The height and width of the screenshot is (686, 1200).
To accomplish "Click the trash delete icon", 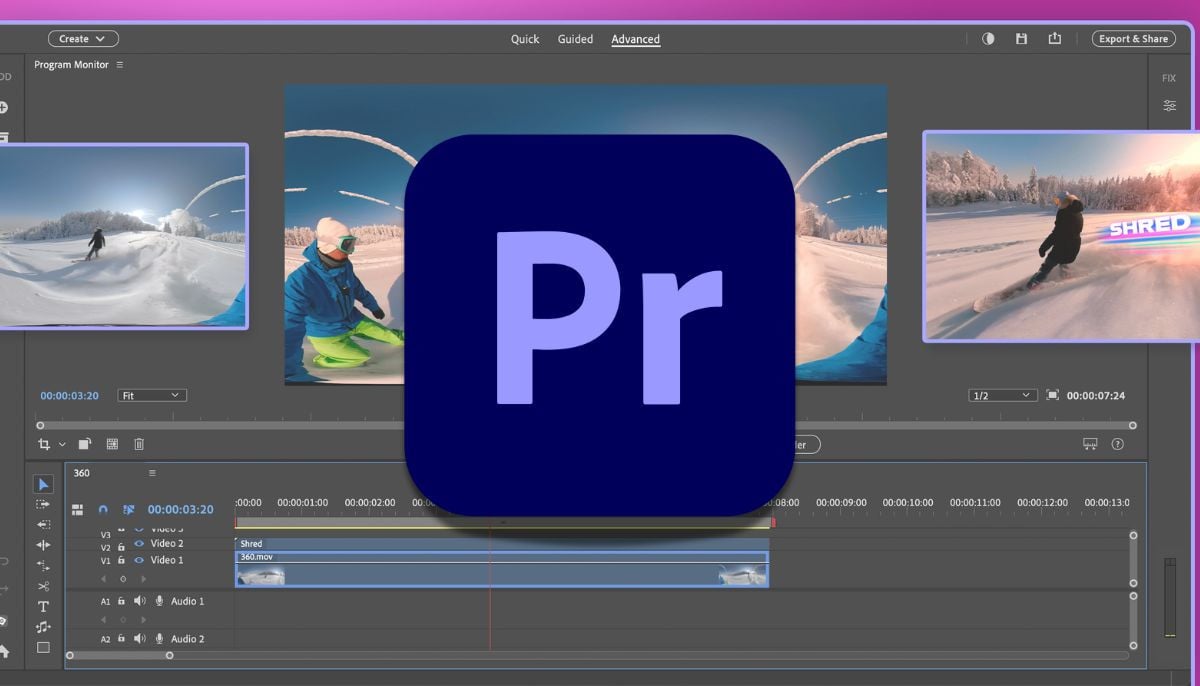I will pos(139,444).
